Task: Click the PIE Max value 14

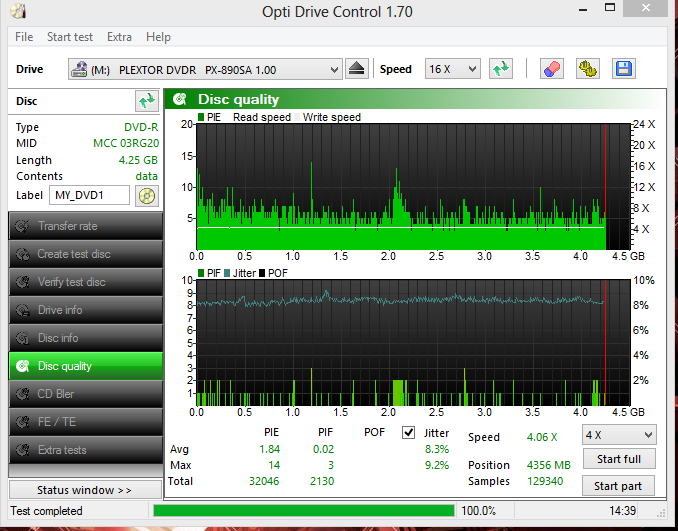Action: [x=274, y=465]
